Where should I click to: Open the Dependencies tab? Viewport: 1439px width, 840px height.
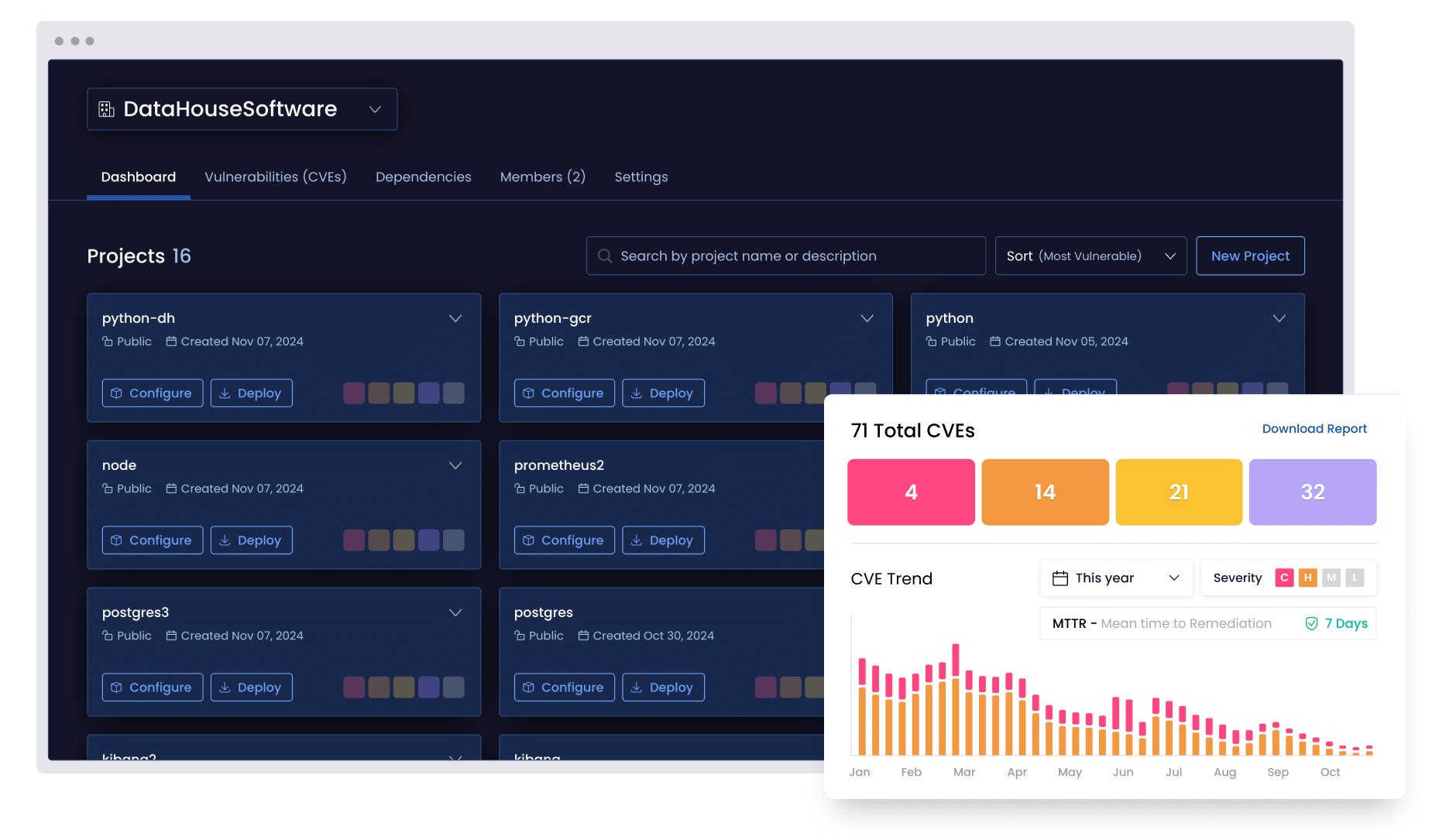423,177
